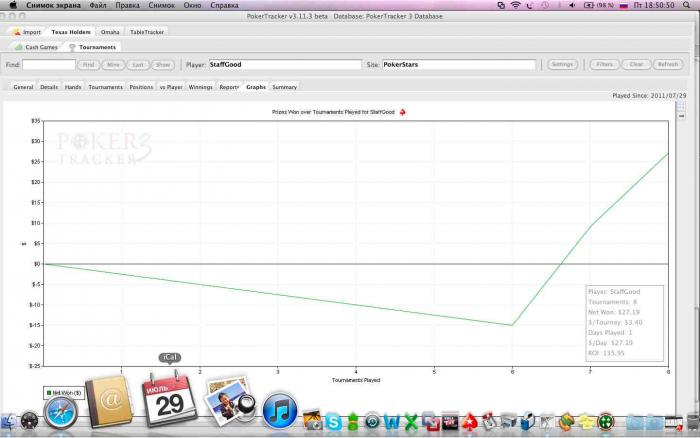Open the Import tab
Viewport: 700px width, 438px height.
coord(27,32)
